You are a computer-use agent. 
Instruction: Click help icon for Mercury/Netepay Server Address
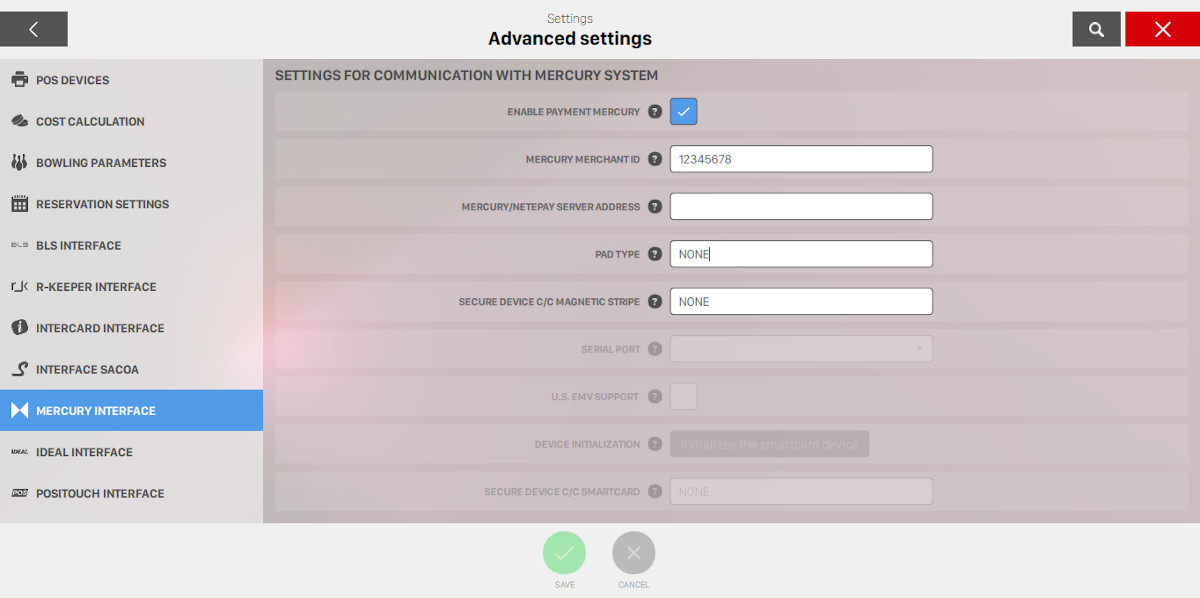[x=655, y=207]
